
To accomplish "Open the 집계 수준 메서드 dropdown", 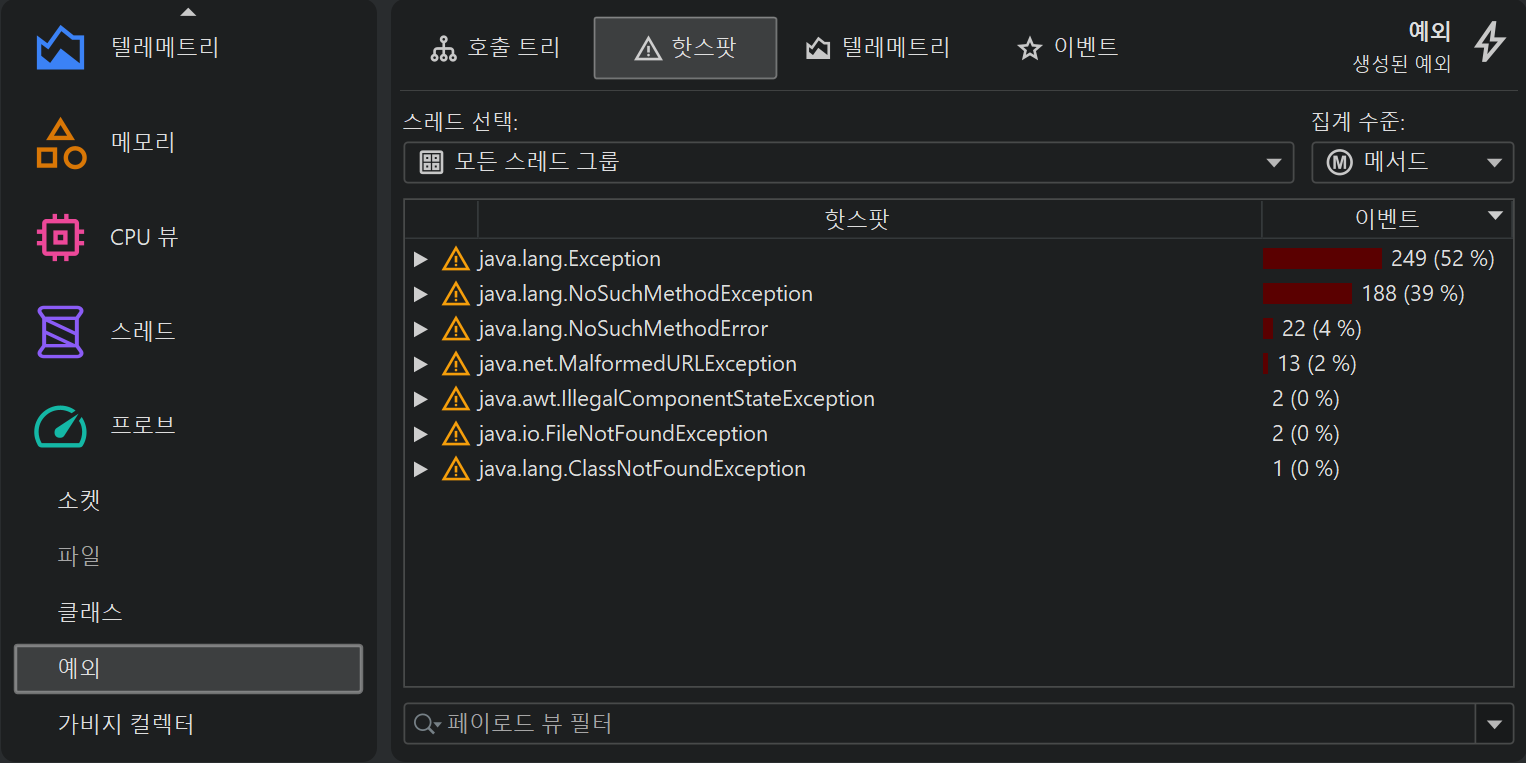I will [x=1412, y=162].
